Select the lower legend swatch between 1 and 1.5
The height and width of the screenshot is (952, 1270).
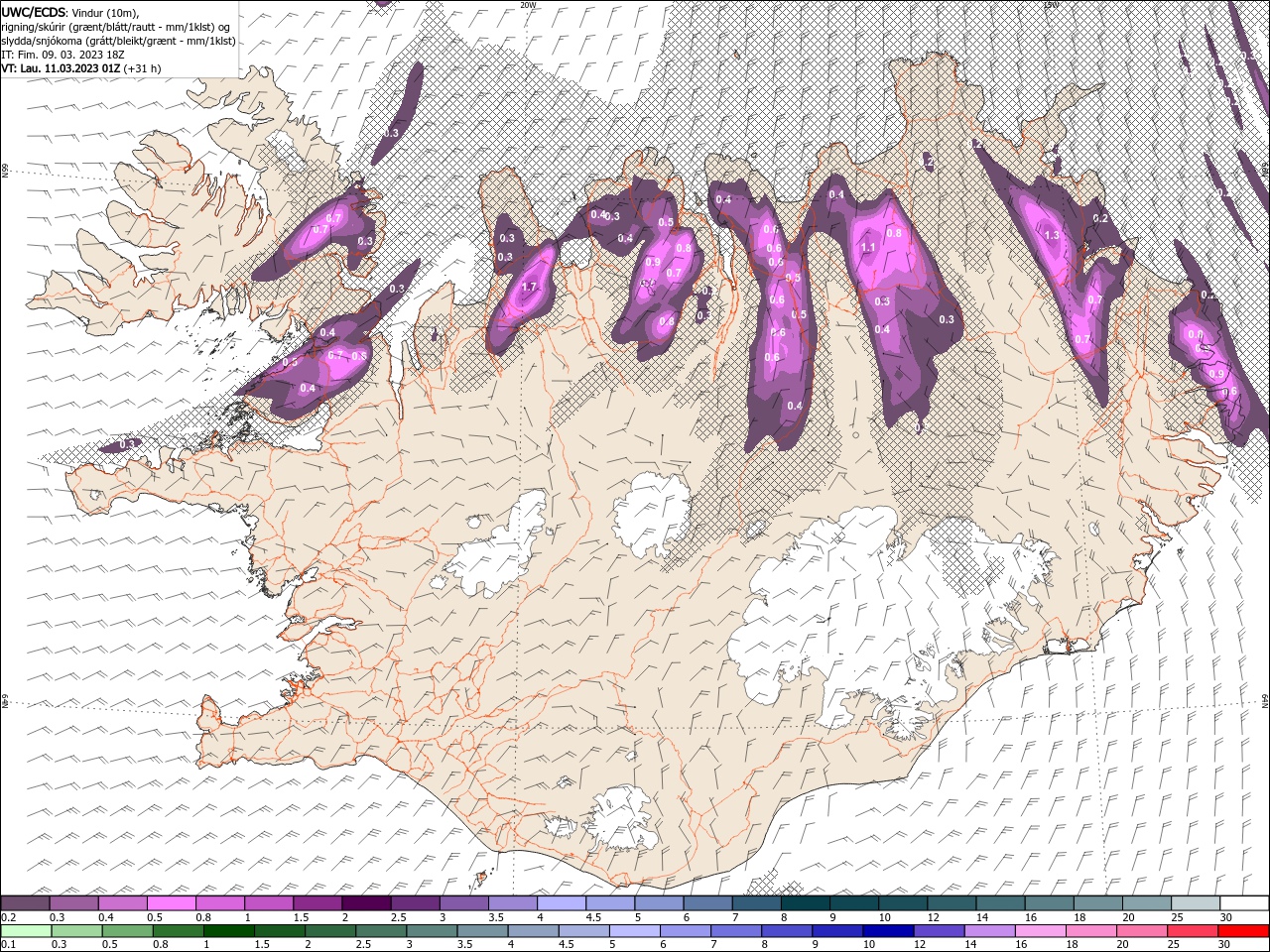coord(228,931)
